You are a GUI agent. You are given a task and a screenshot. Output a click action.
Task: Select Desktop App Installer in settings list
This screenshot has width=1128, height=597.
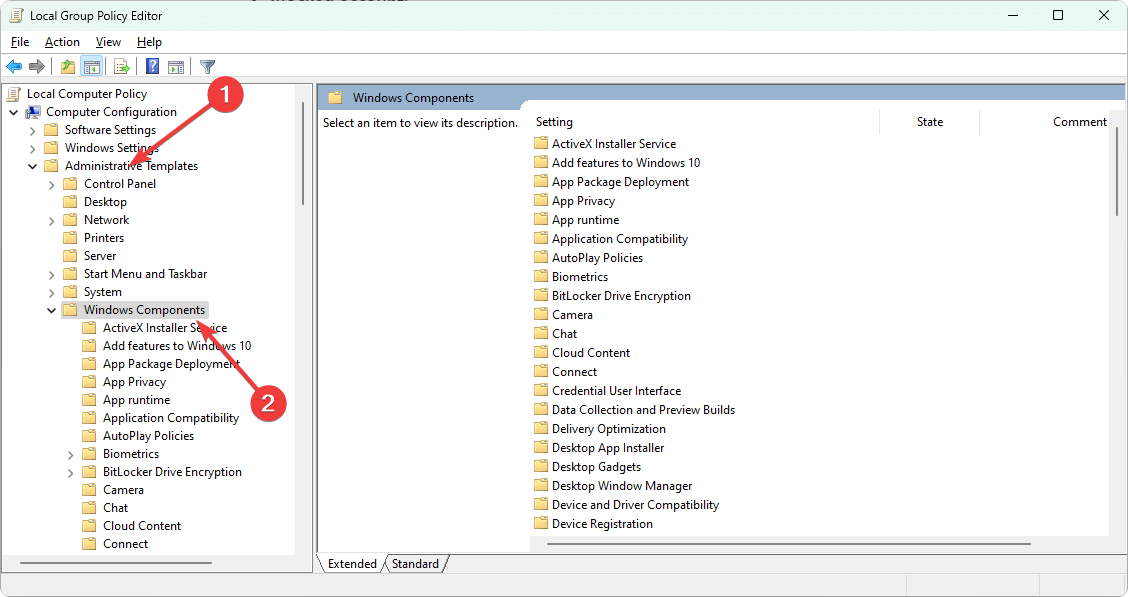608,447
